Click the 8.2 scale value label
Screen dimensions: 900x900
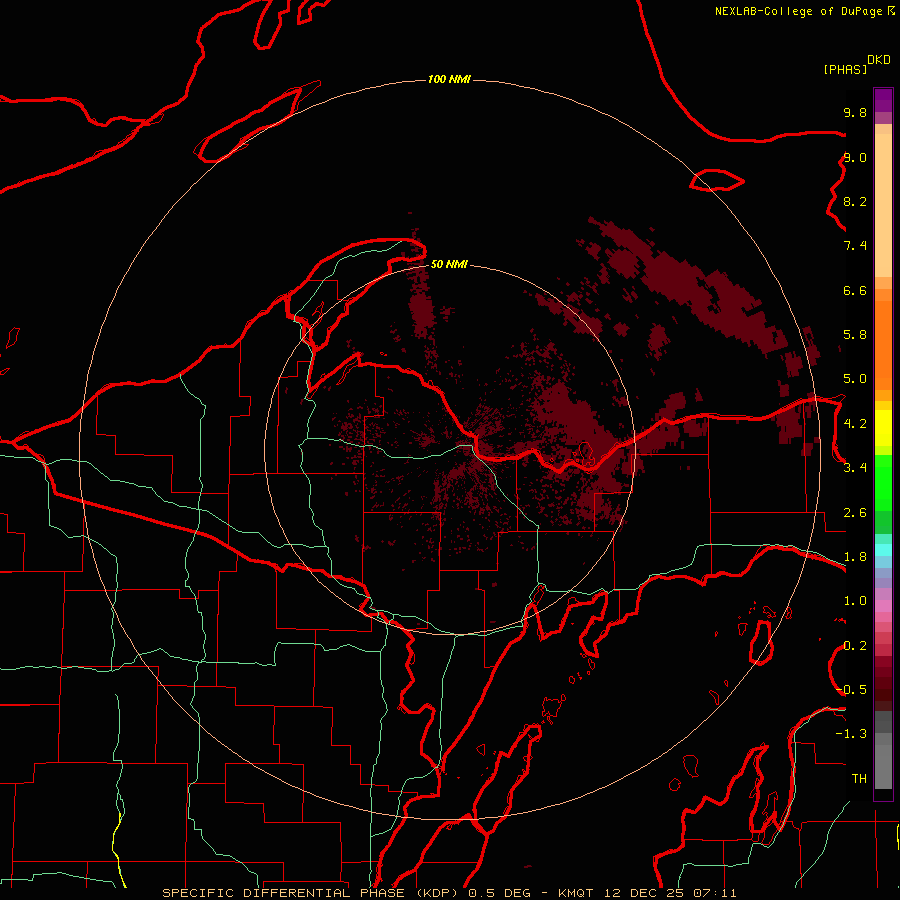[855, 201]
